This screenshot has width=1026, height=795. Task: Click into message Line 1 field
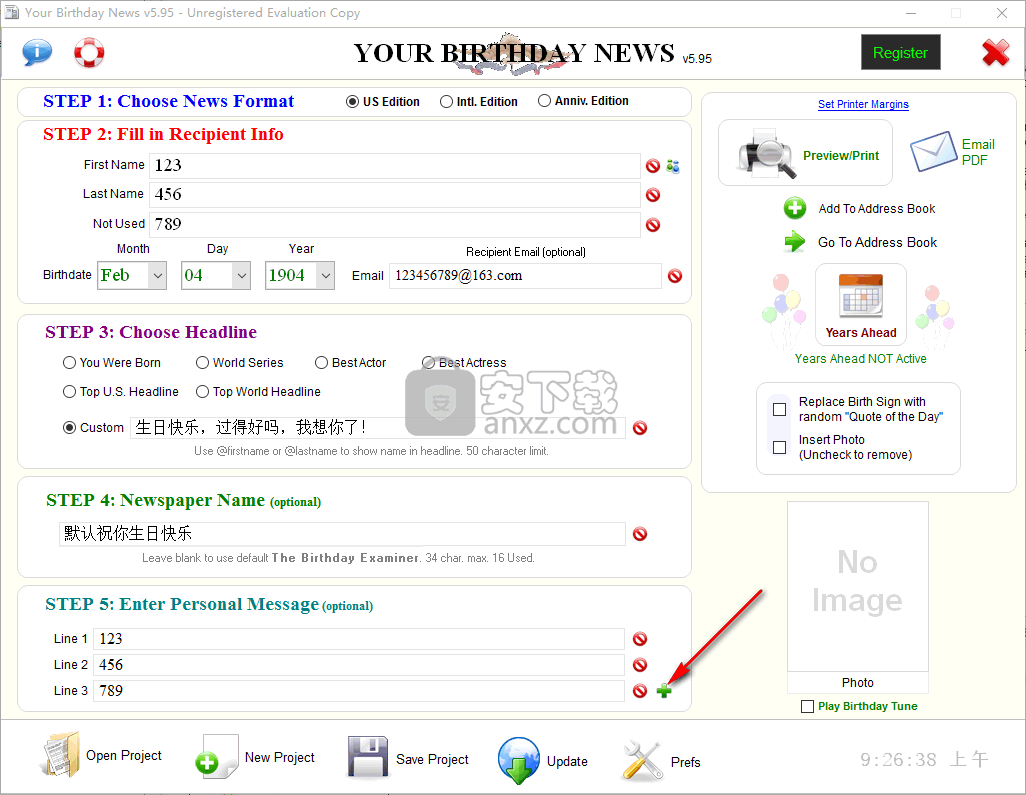(x=359, y=639)
